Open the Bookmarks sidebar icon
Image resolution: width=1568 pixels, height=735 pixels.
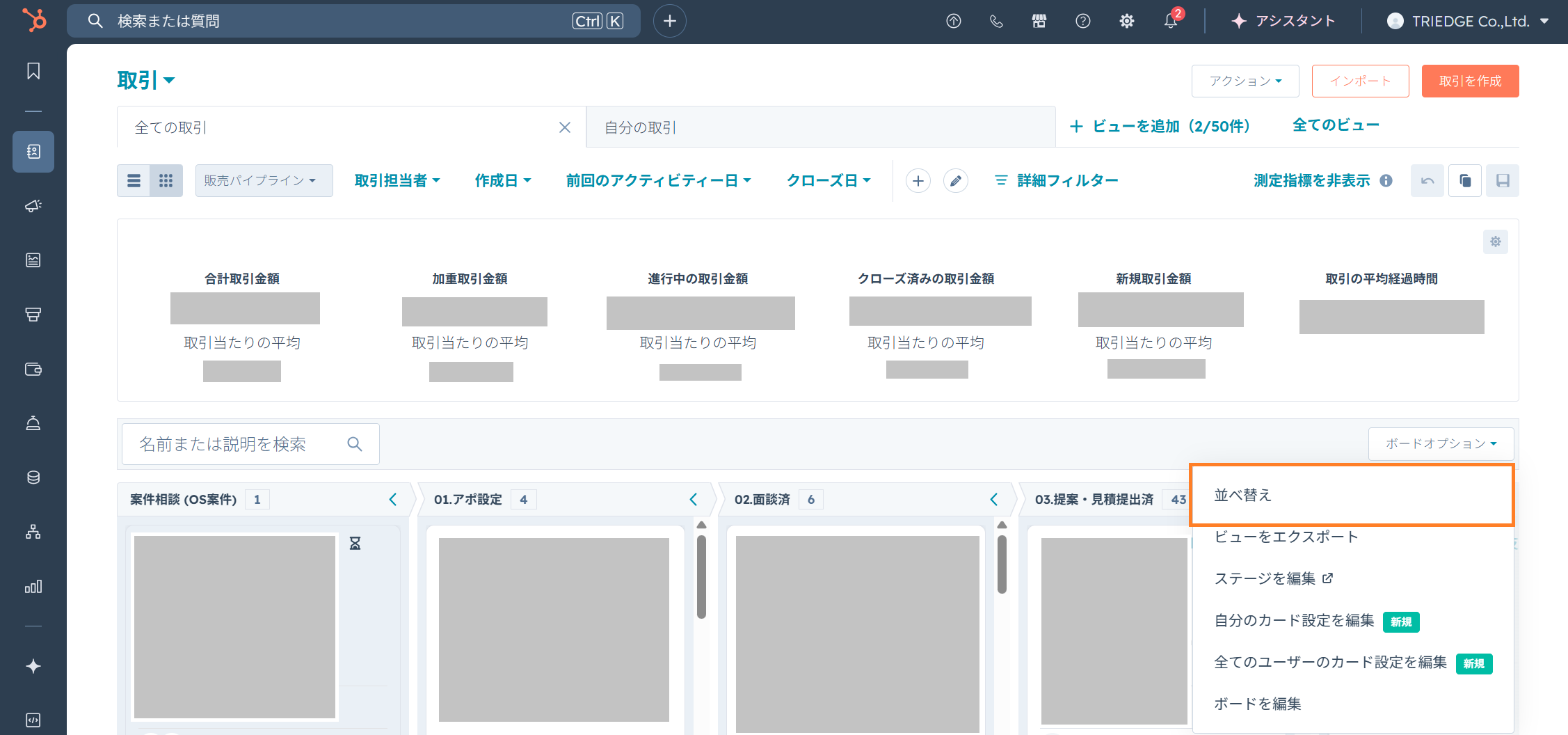pyautogui.click(x=33, y=71)
